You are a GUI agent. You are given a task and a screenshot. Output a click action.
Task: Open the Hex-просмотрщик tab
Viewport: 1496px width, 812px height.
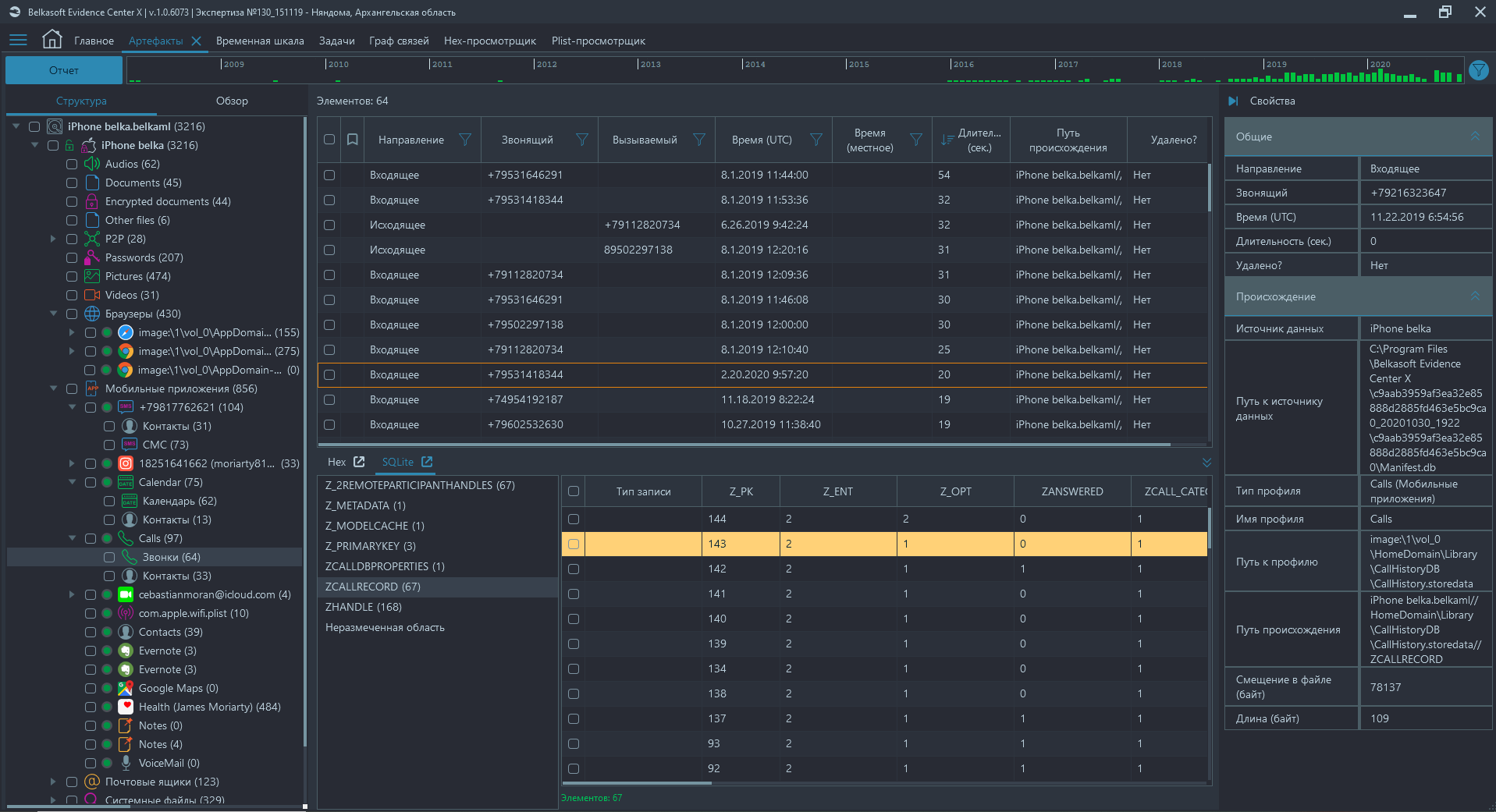point(490,41)
